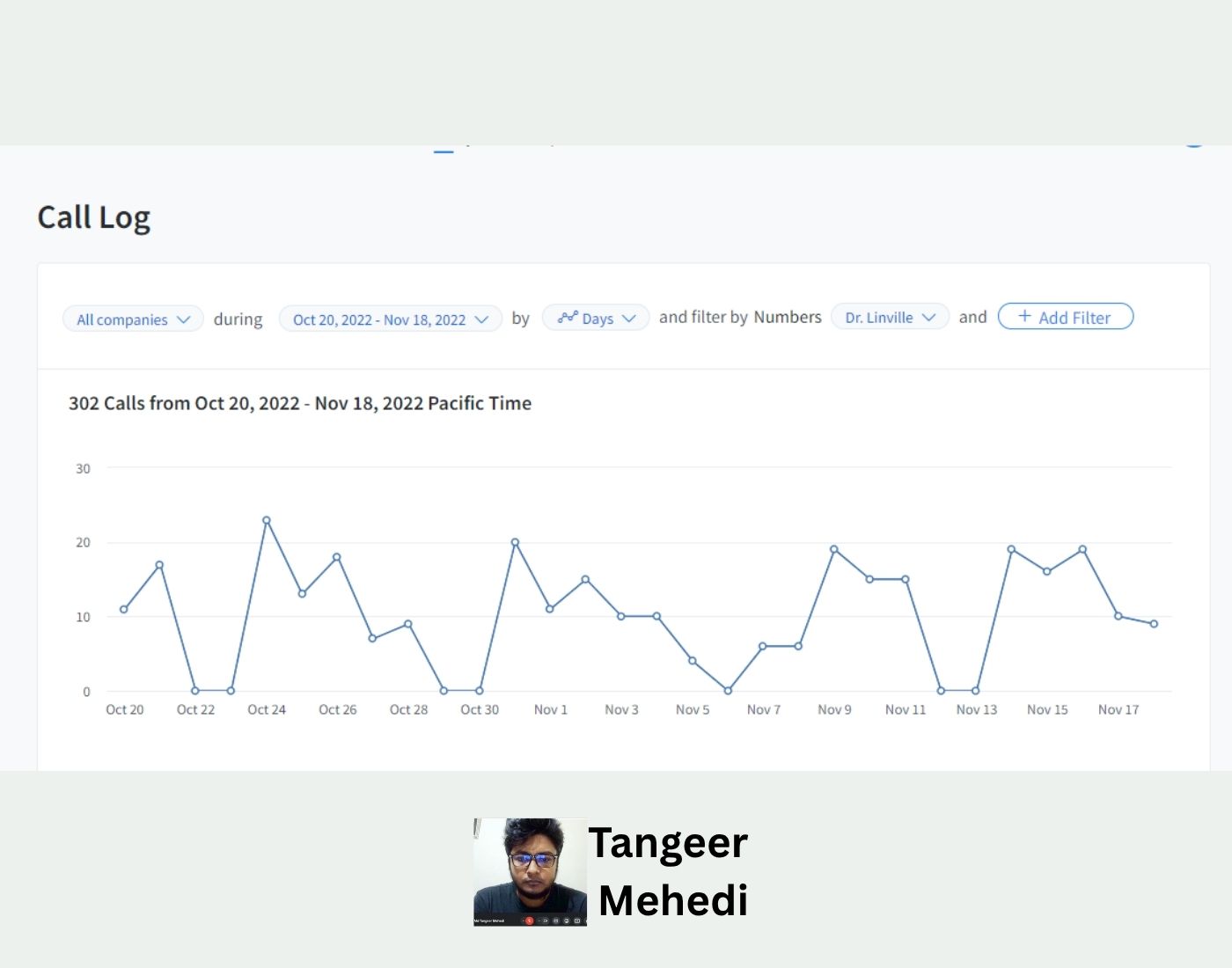Expand the Dr. Linville number filter
Image resolution: width=1232 pixels, height=968 pixels.
coord(889,317)
